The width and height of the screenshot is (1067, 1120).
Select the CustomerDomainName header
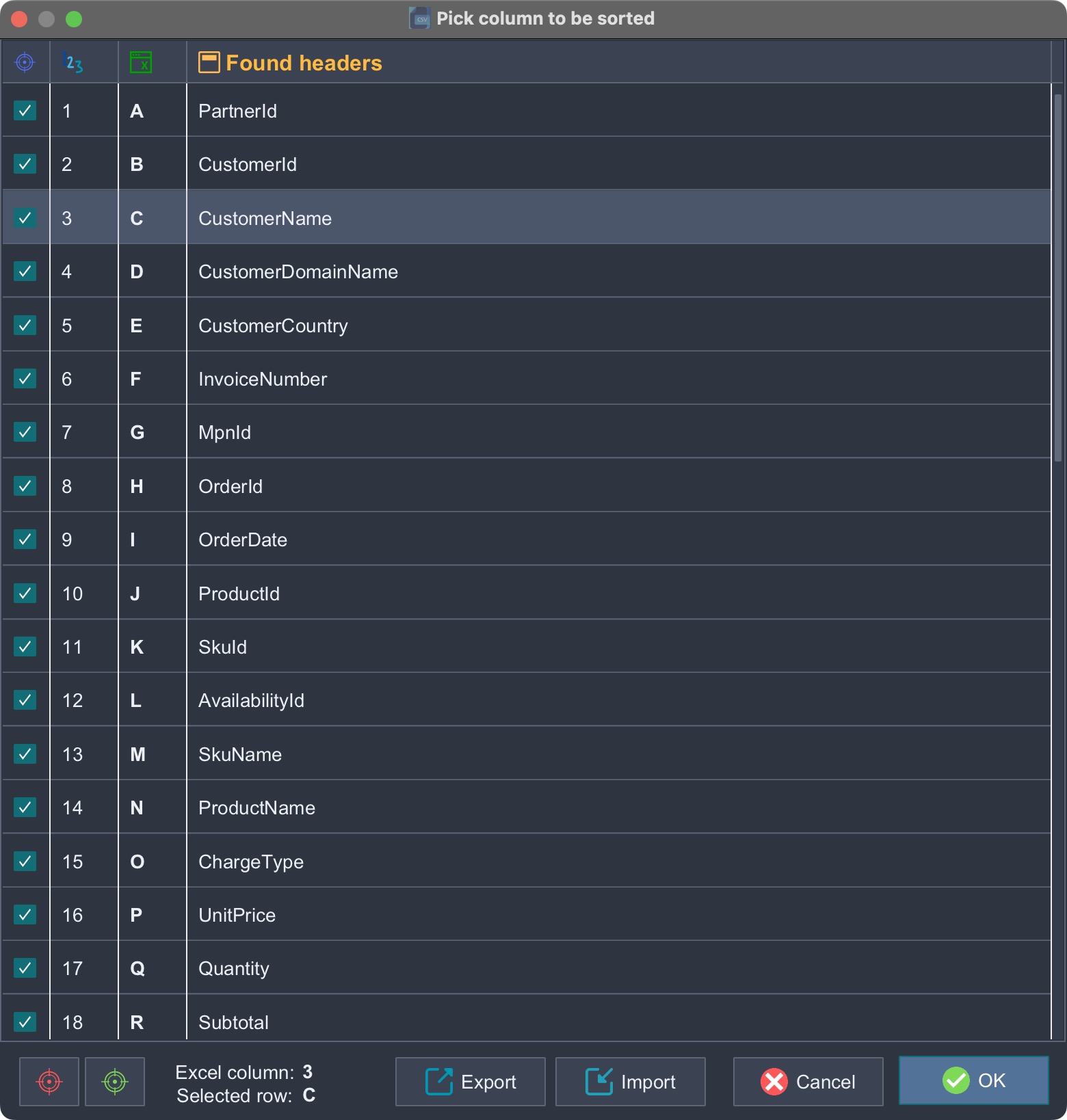pos(527,271)
